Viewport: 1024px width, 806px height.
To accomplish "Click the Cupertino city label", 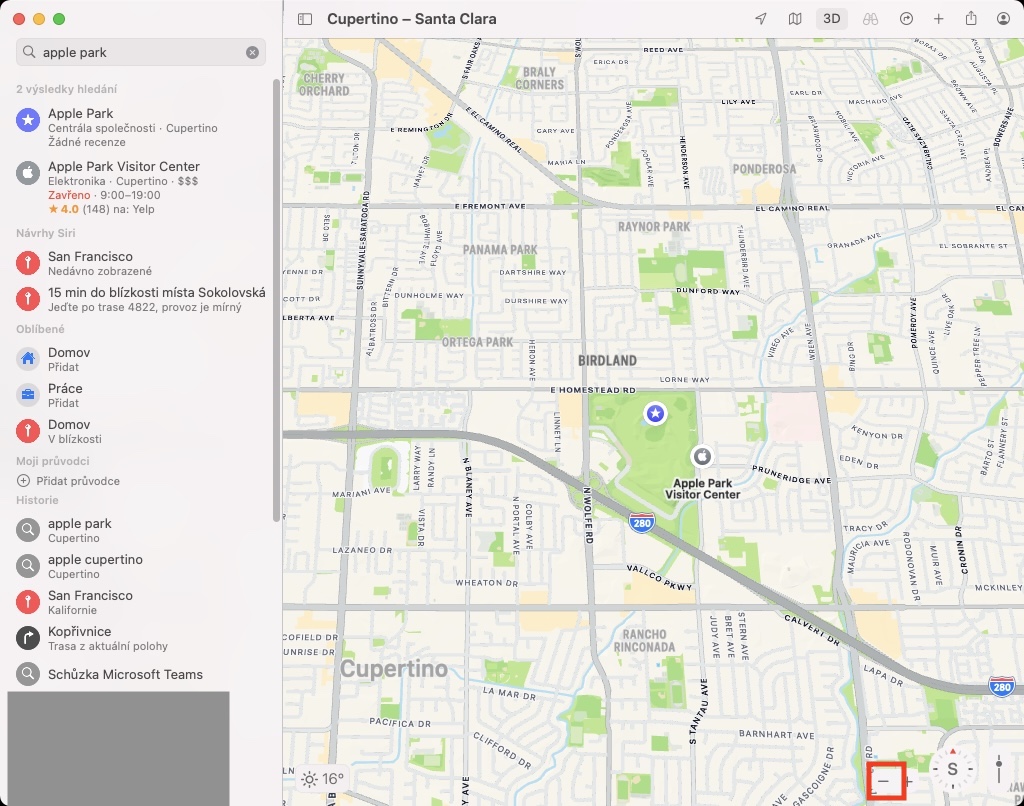I will tap(394, 669).
